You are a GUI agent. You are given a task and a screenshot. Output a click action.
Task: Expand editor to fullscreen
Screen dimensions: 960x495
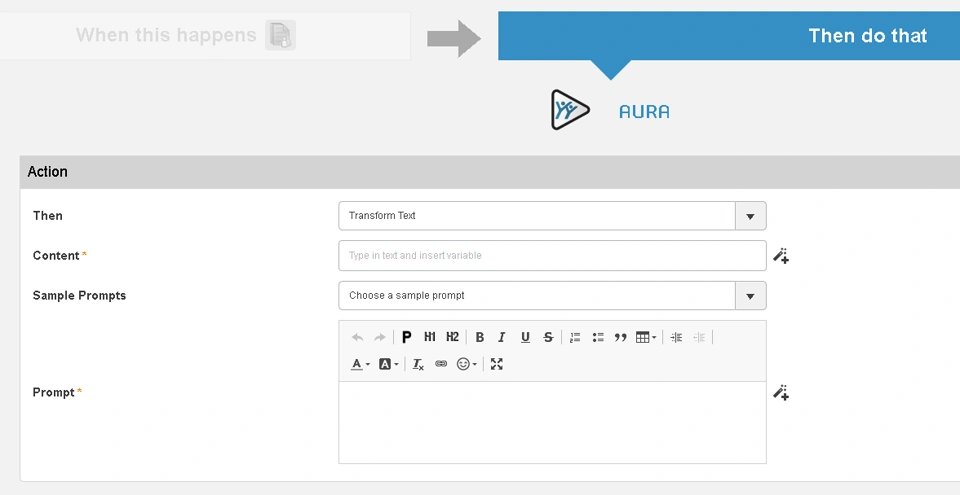coord(497,364)
